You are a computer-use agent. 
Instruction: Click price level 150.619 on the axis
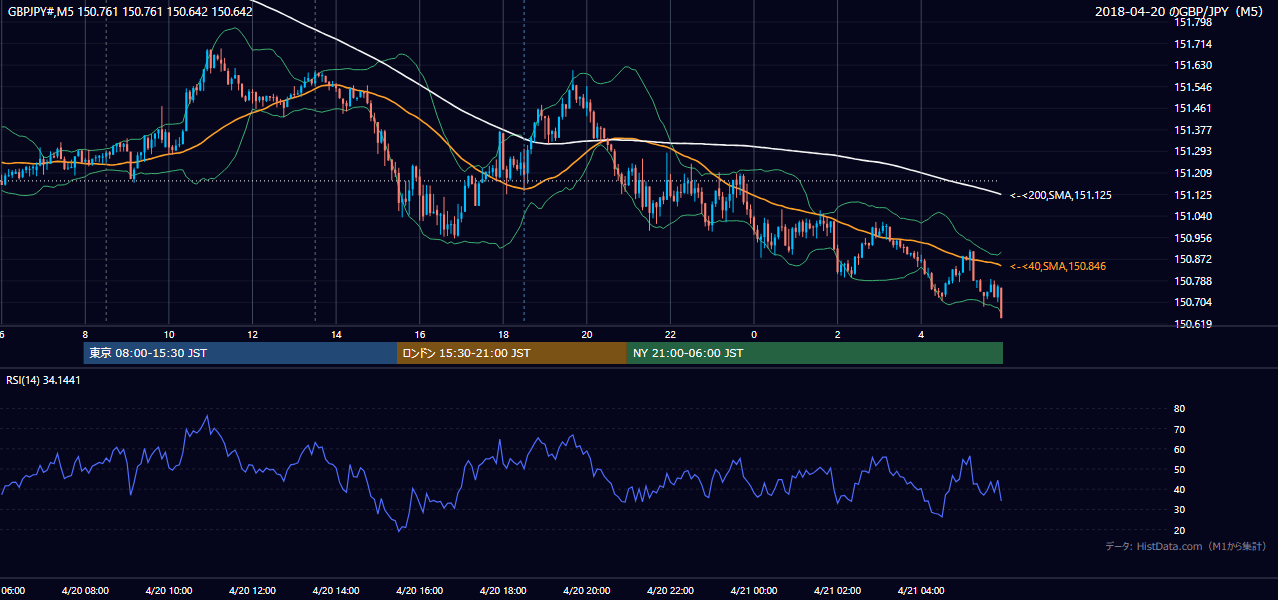coord(1192,324)
